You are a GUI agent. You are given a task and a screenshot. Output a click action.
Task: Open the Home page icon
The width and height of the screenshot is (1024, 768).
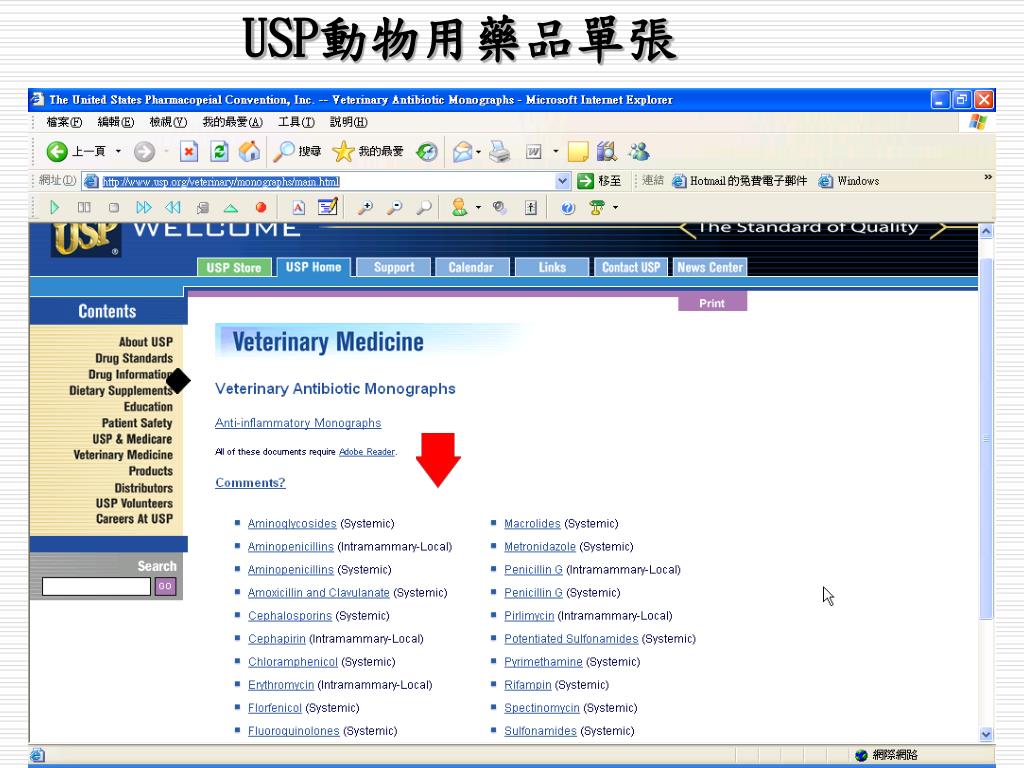click(249, 152)
